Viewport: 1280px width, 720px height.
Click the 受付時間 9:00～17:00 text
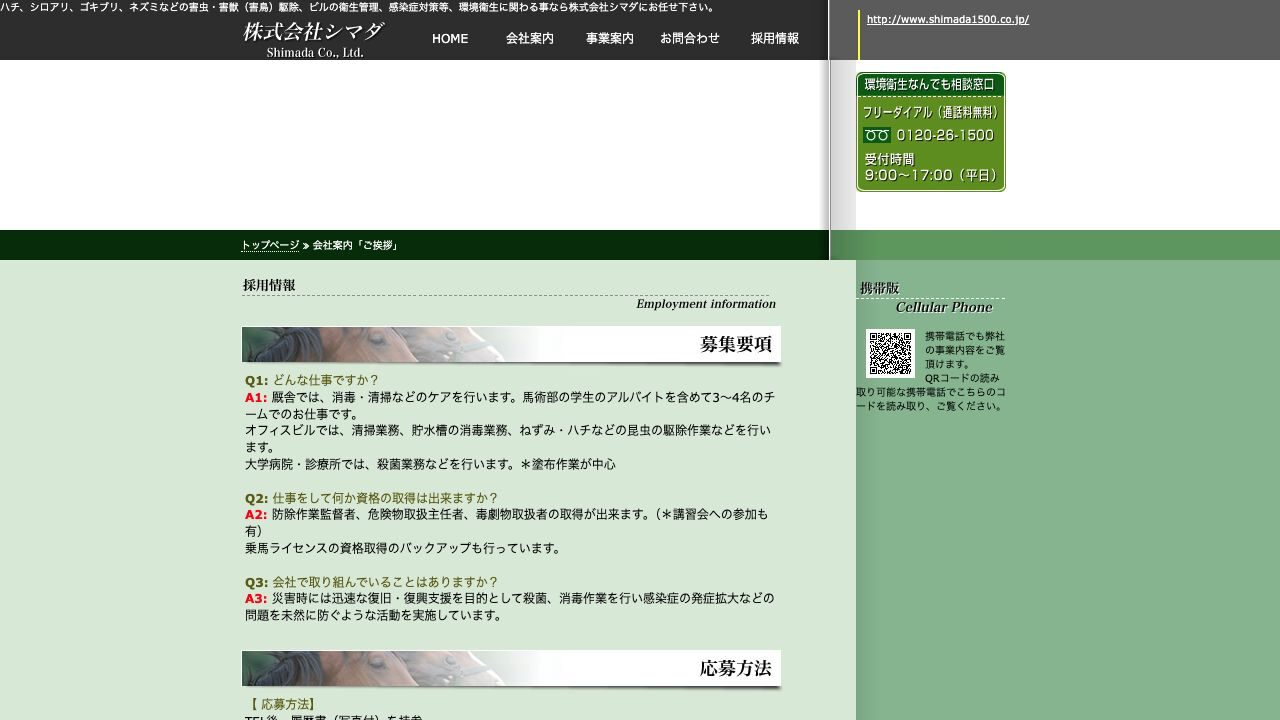click(931, 167)
